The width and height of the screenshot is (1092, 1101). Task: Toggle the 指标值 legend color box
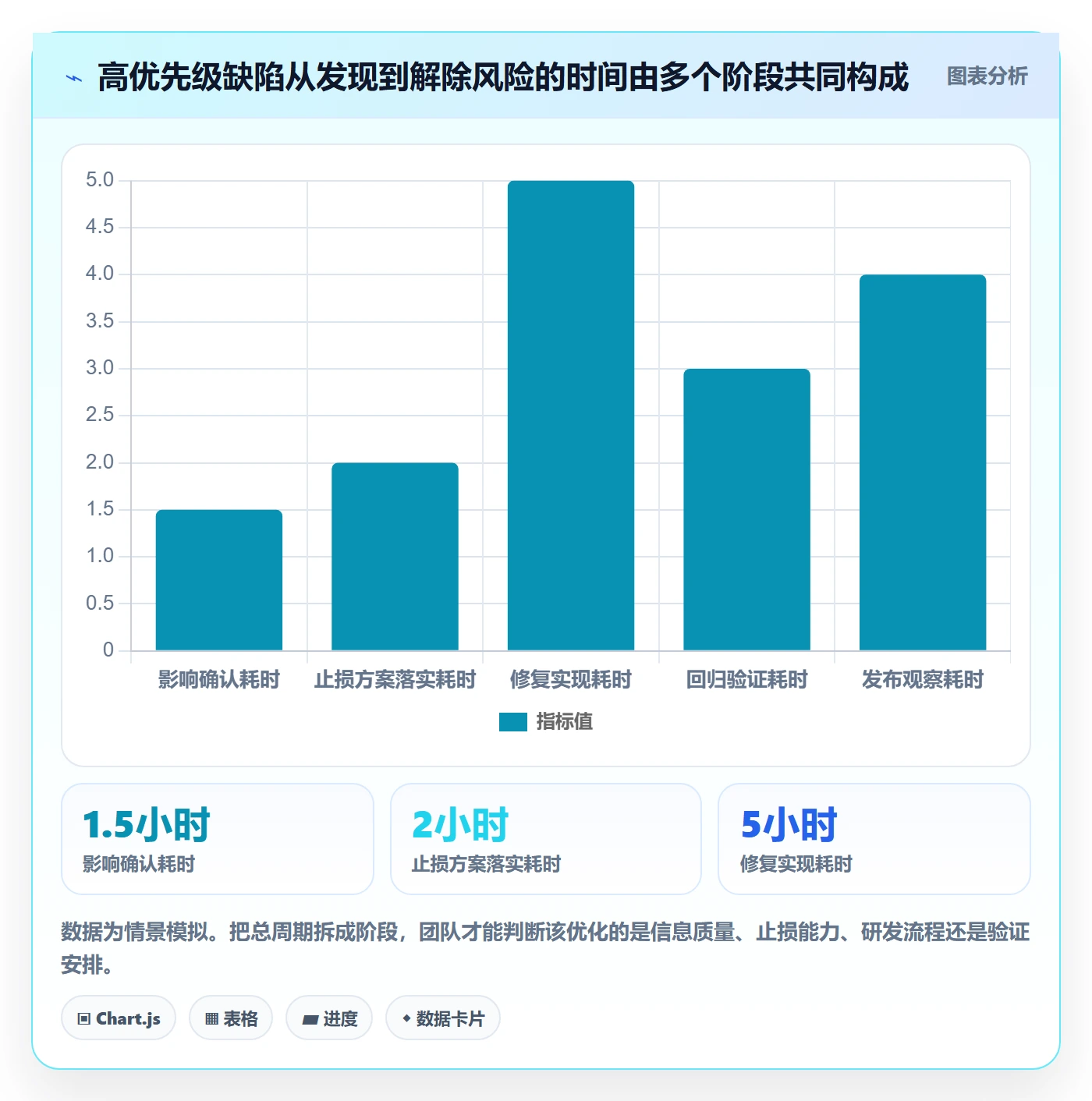(513, 722)
